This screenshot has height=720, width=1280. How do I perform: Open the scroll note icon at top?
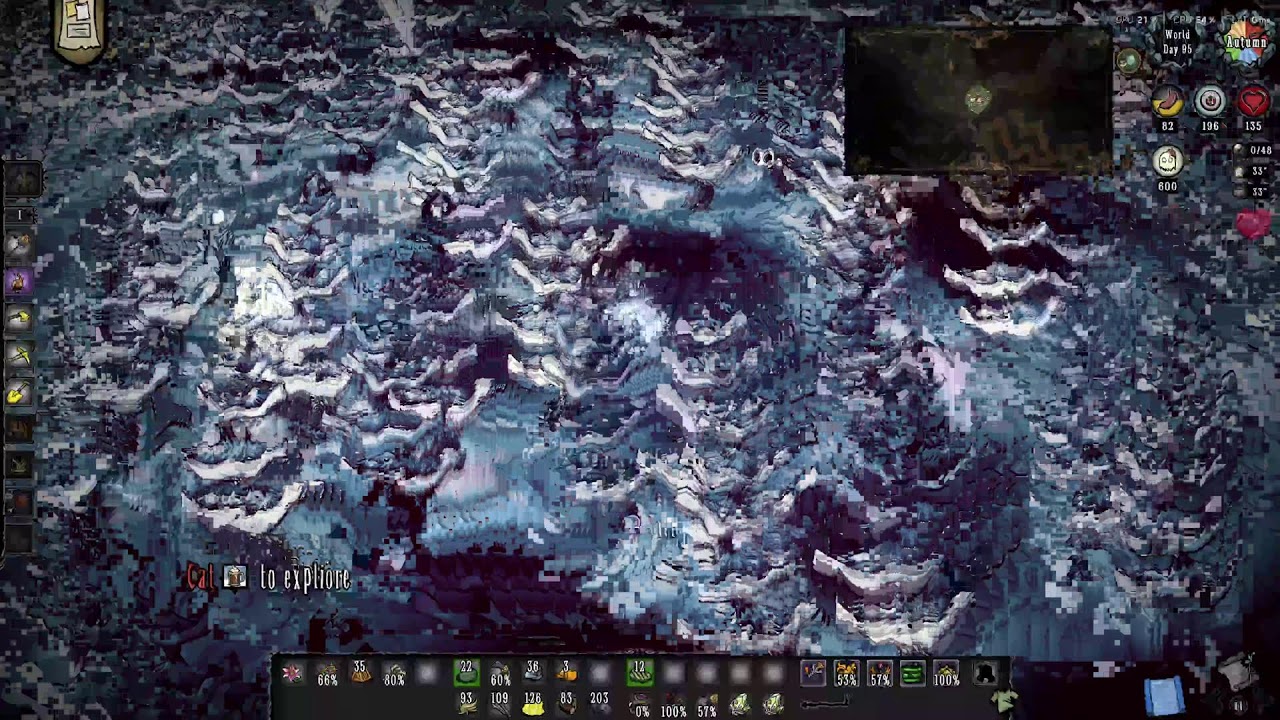tap(80, 30)
